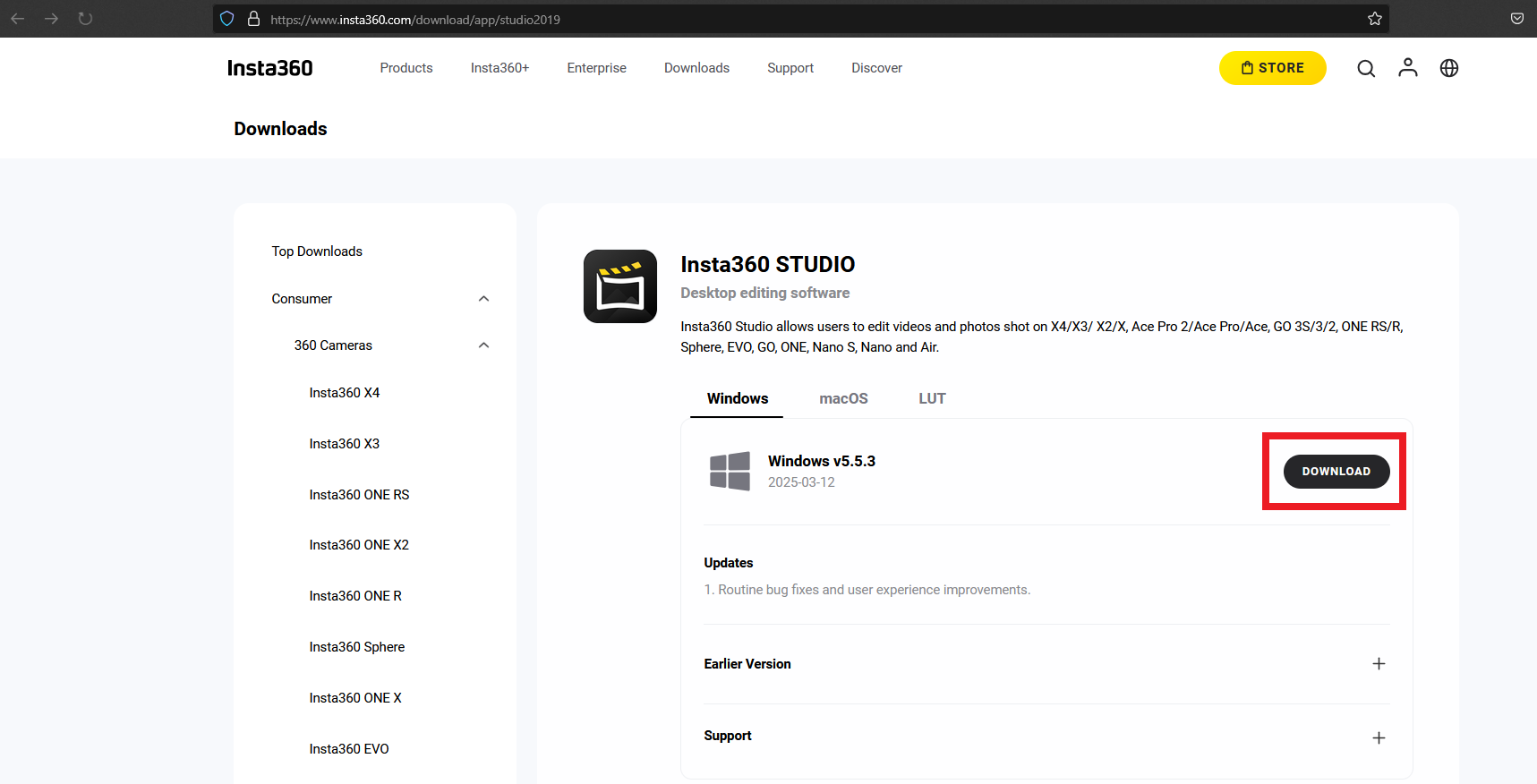This screenshot has height=784, width=1537.
Task: Select 360 Cameras subcategory label
Action: [x=333, y=345]
